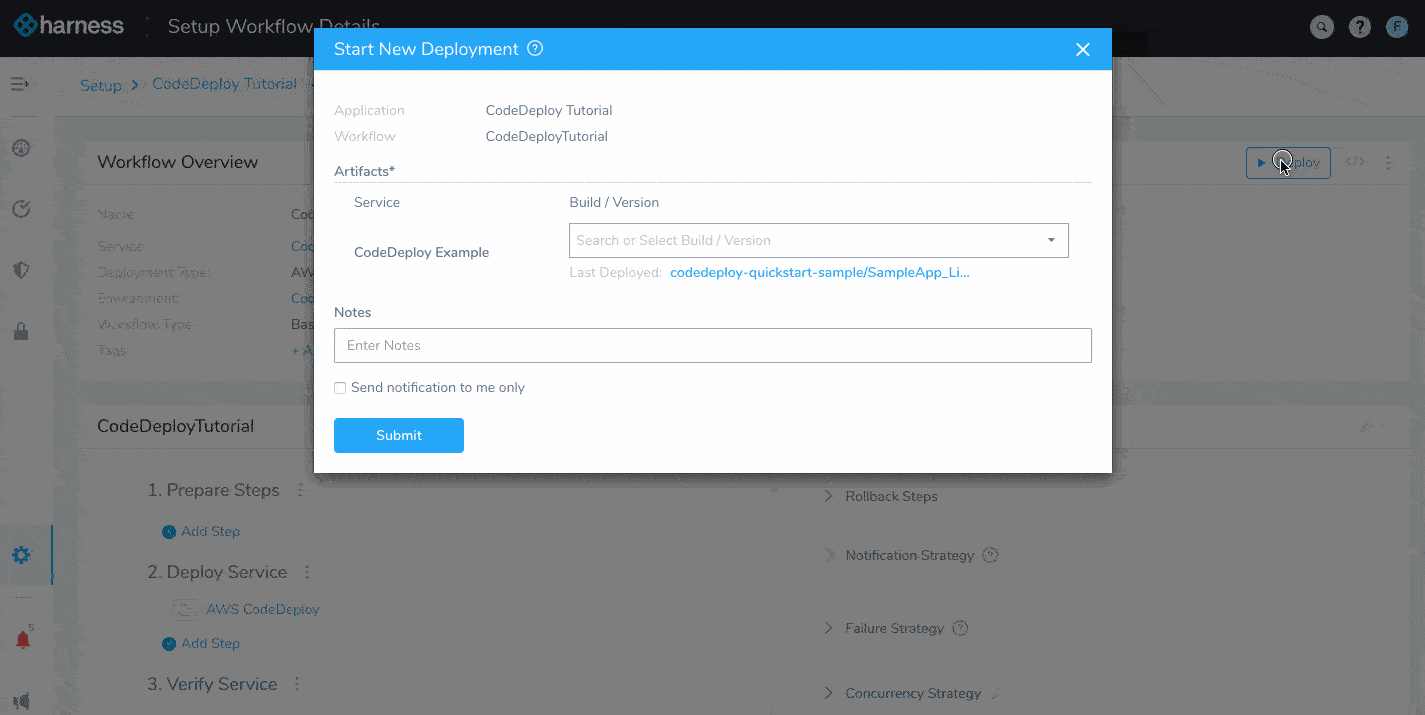Open help icon beside Start New Deployment
The image size is (1425, 715).
[x=535, y=48]
